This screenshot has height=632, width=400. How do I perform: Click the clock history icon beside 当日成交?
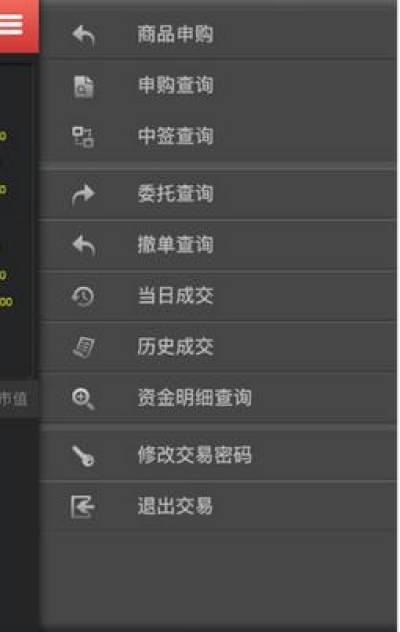[83, 296]
